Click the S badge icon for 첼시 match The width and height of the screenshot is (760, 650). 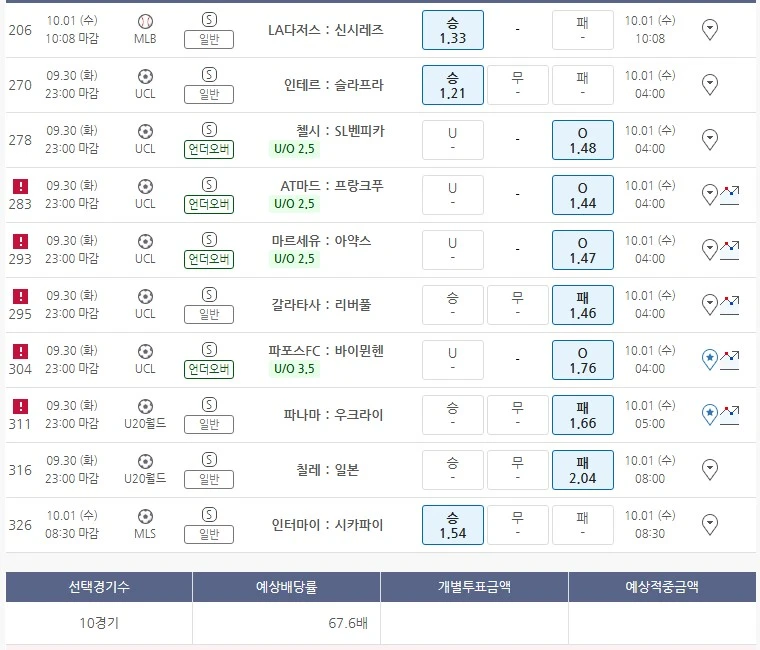209,130
